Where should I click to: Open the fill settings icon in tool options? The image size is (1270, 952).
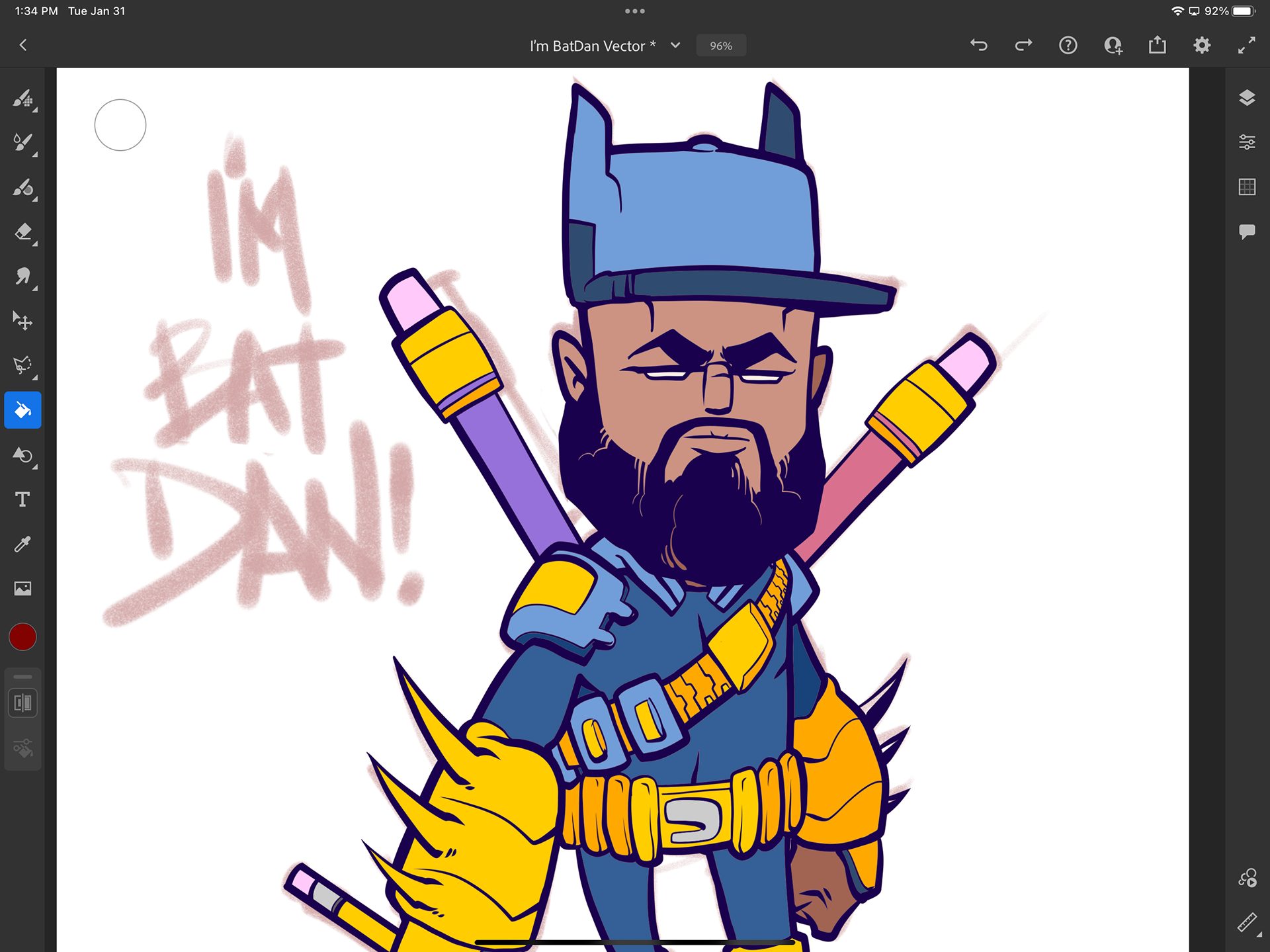point(23,748)
